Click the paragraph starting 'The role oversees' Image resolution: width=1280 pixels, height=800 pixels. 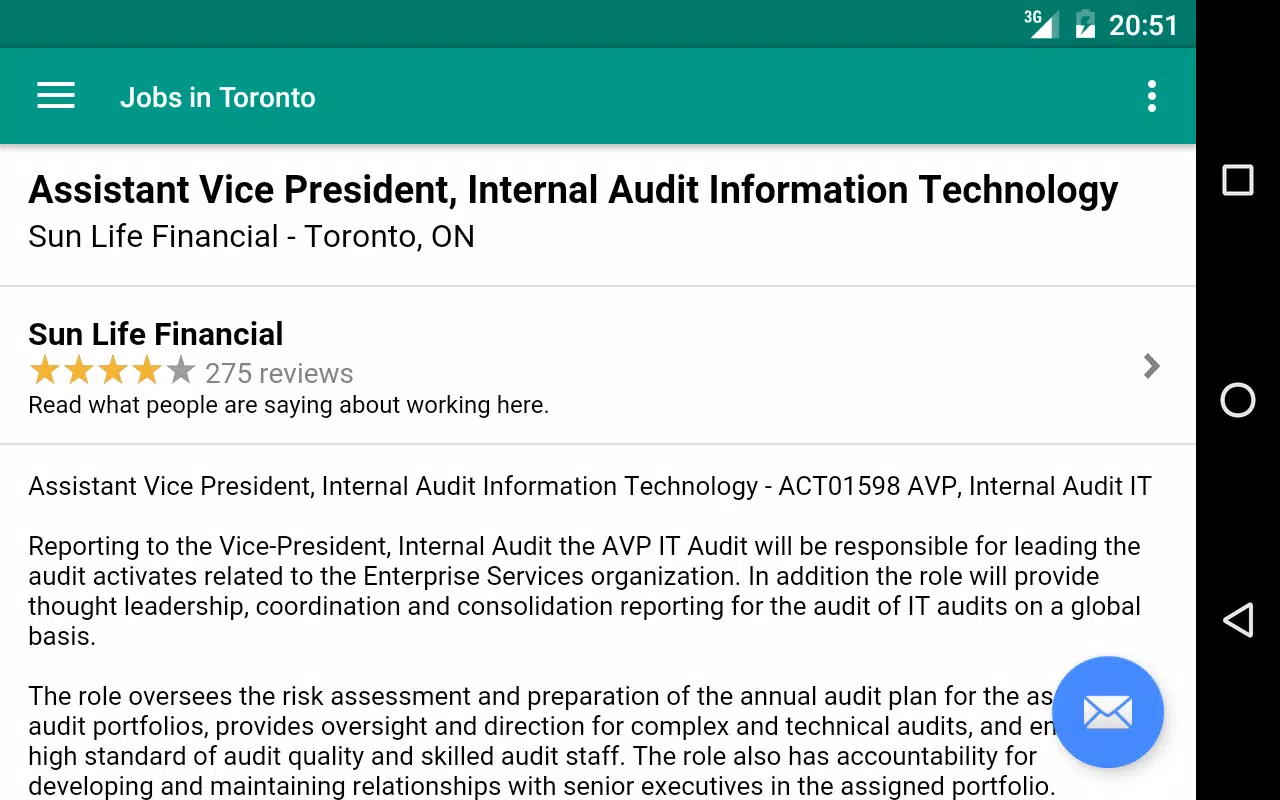[542, 741]
